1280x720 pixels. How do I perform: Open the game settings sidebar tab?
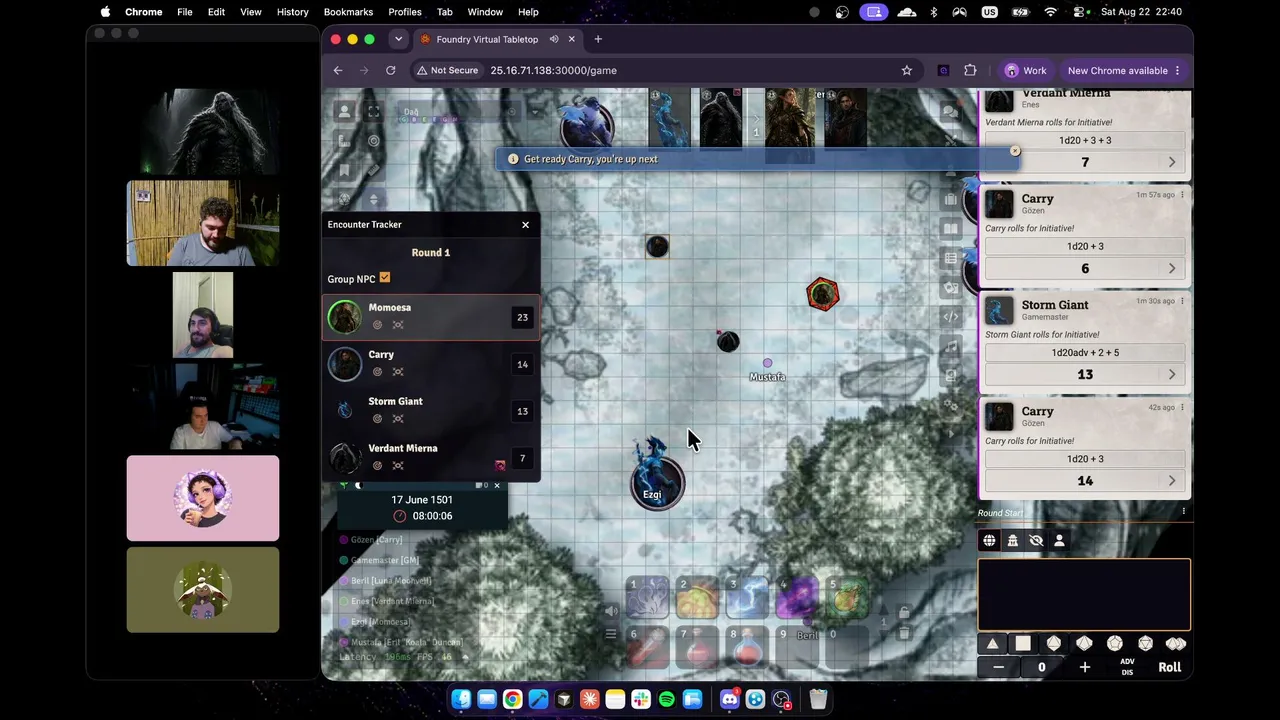(950, 406)
